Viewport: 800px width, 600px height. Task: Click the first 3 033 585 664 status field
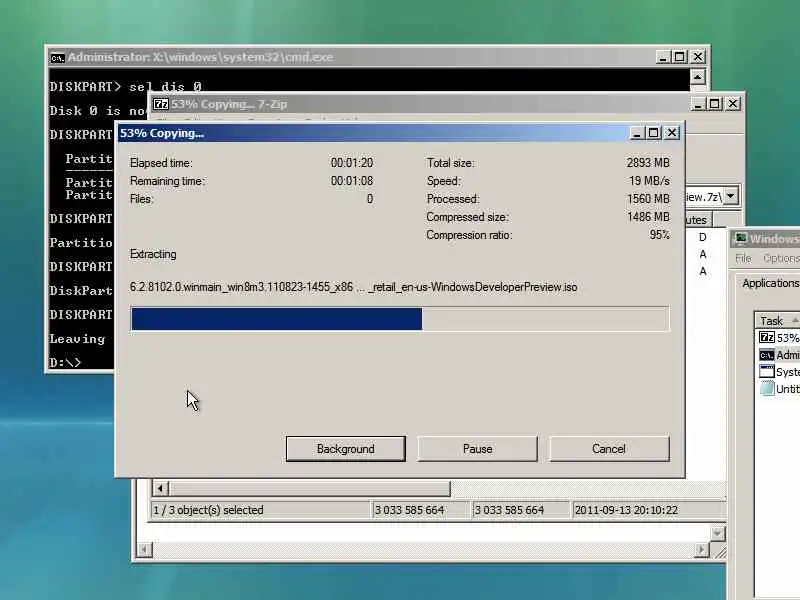coord(420,510)
